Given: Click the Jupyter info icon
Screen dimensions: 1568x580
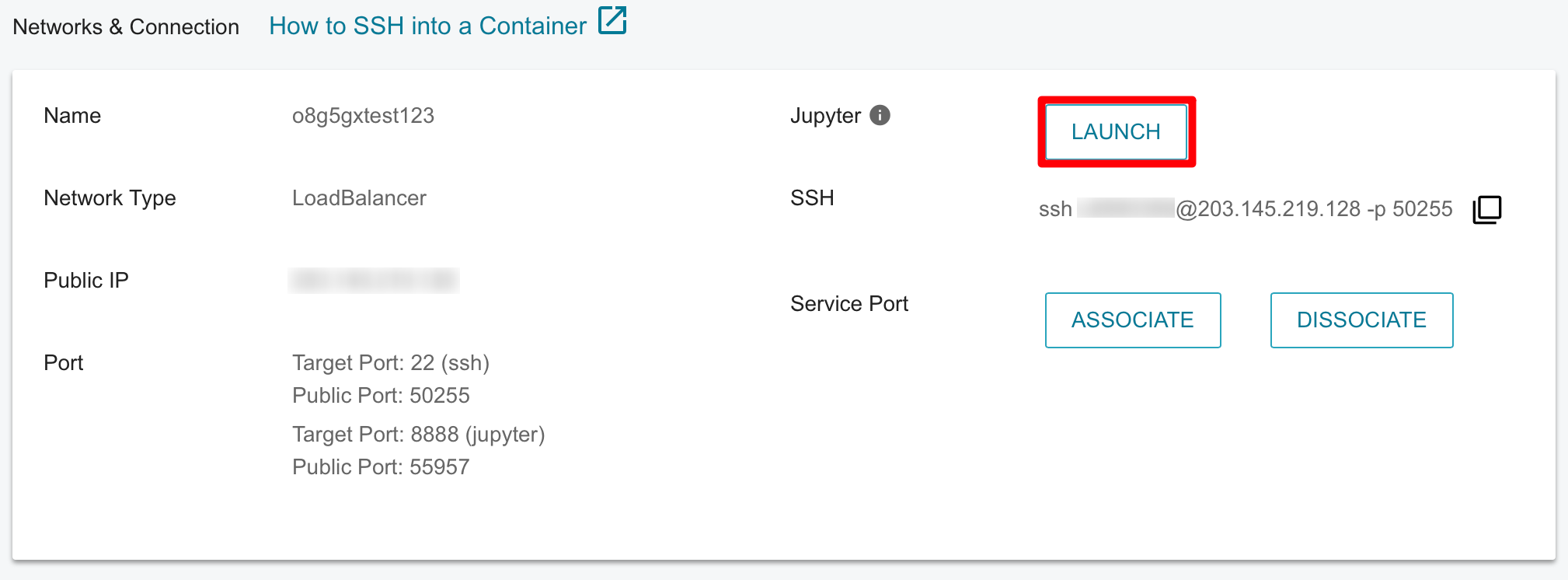Looking at the screenshot, I should click(880, 115).
